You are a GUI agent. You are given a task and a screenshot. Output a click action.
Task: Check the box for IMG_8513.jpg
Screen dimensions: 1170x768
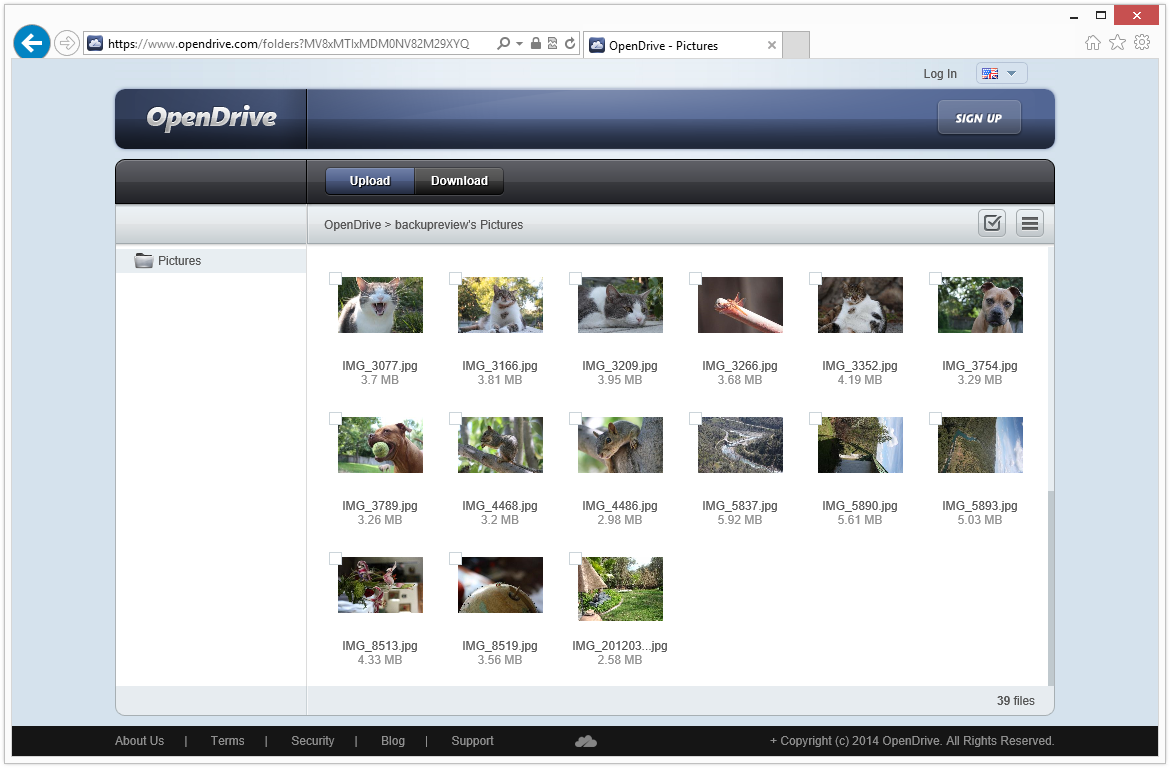(336, 558)
